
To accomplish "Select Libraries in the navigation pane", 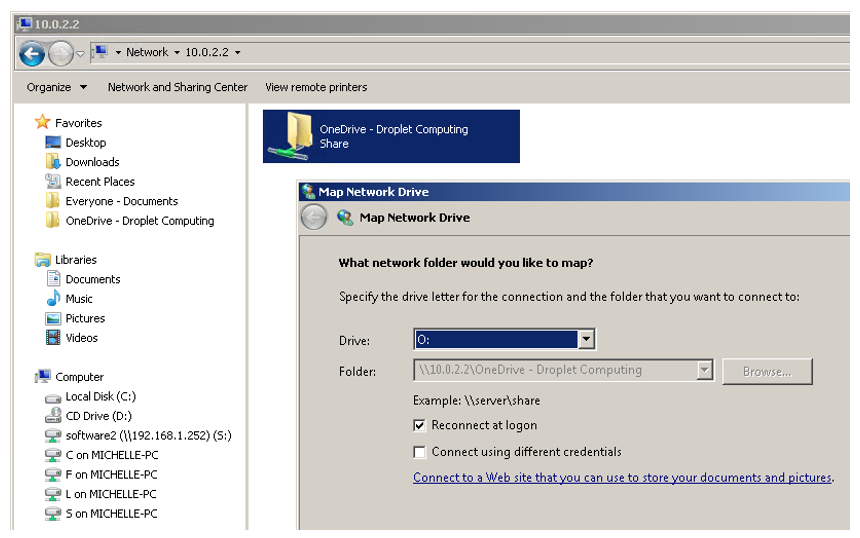I will tap(76, 260).
